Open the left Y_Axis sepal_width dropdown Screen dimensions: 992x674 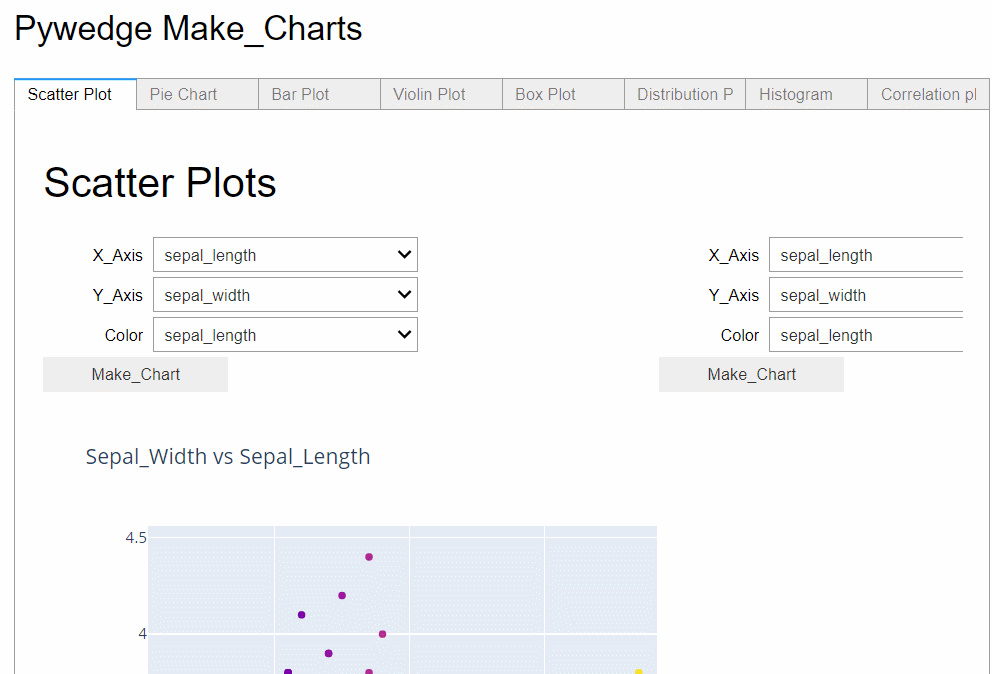click(285, 295)
